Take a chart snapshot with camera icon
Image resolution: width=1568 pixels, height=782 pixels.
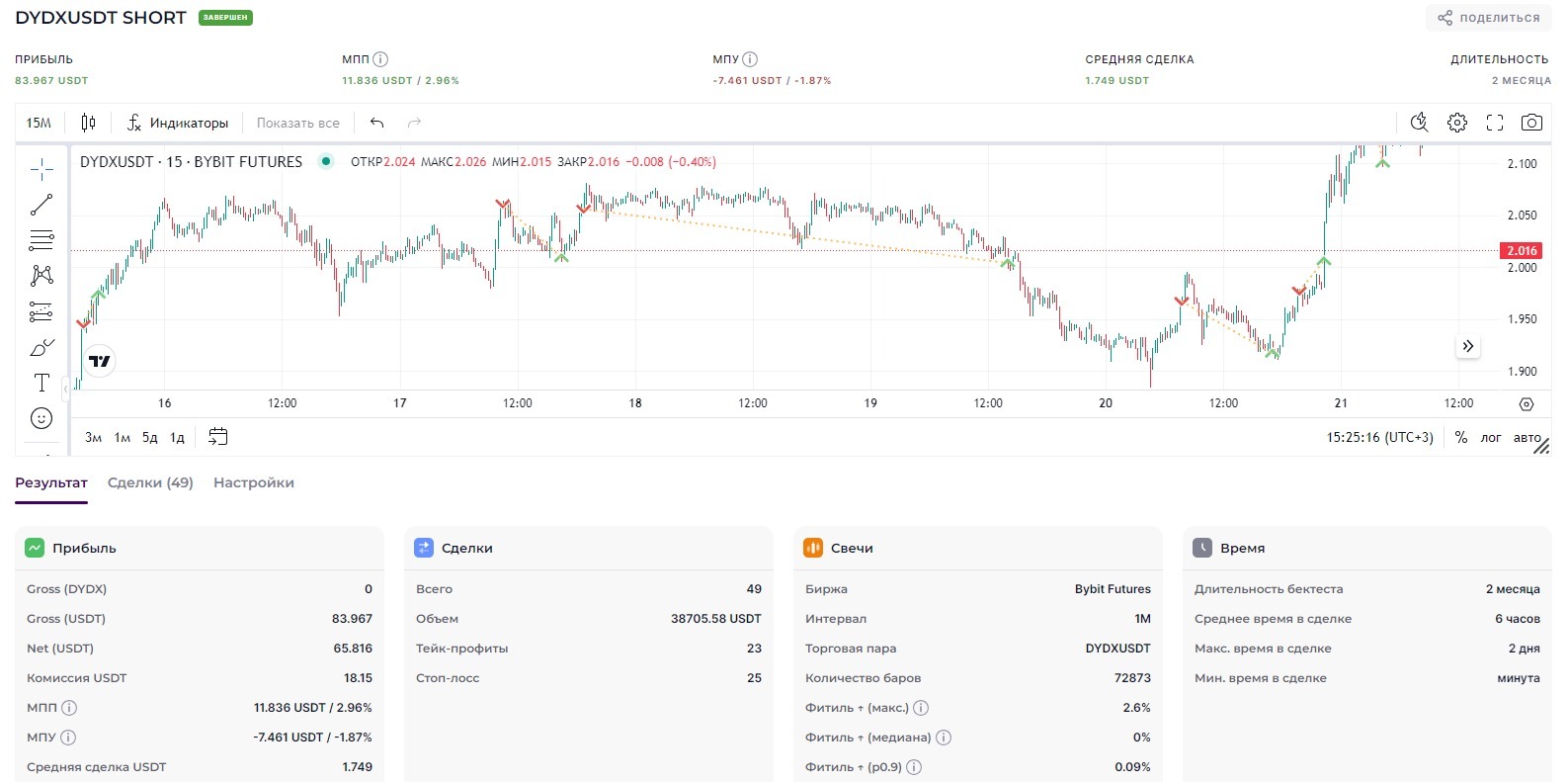(1531, 123)
